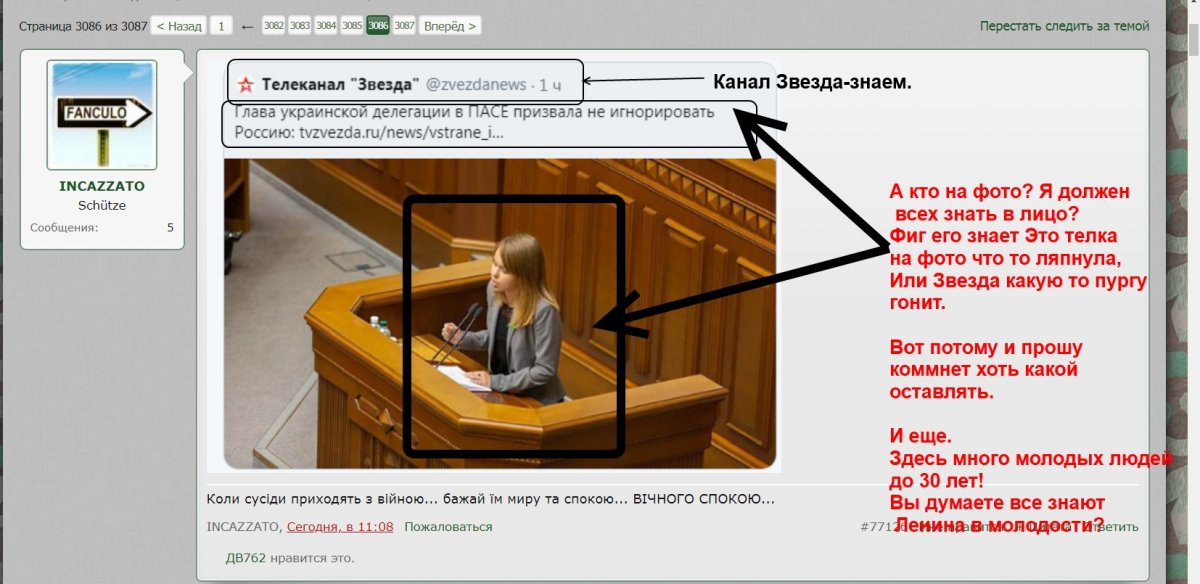Open thread page 3084
Viewport: 1200px width, 584px height.
click(325, 26)
